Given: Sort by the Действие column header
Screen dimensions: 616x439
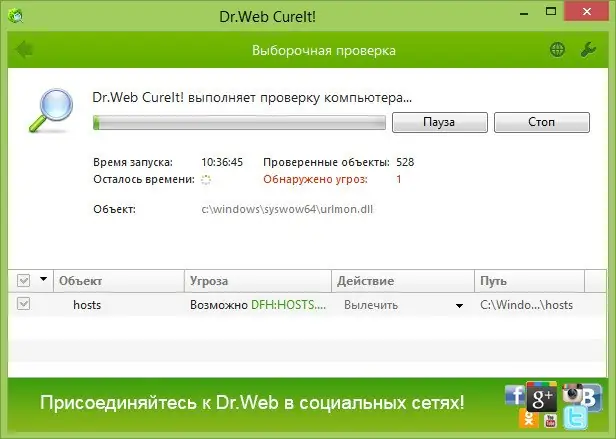Looking at the screenshot, I should 403,281.
